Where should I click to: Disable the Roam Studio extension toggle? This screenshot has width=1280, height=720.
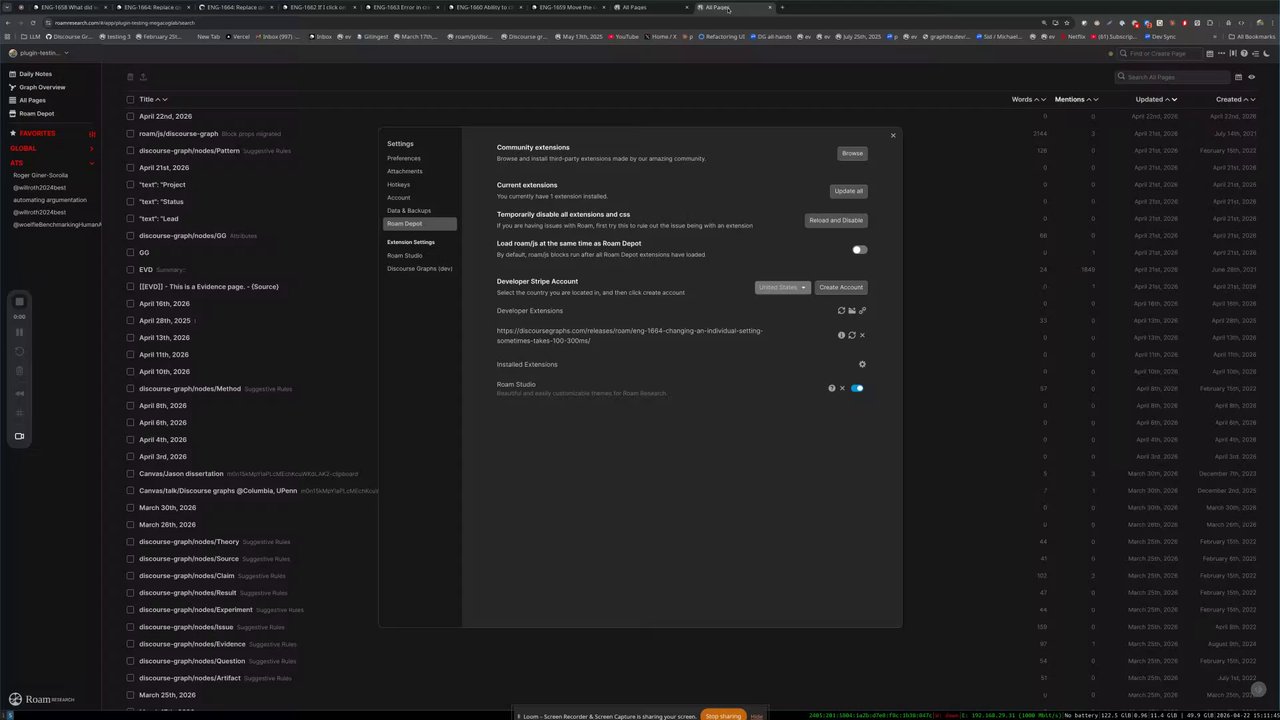click(x=857, y=388)
